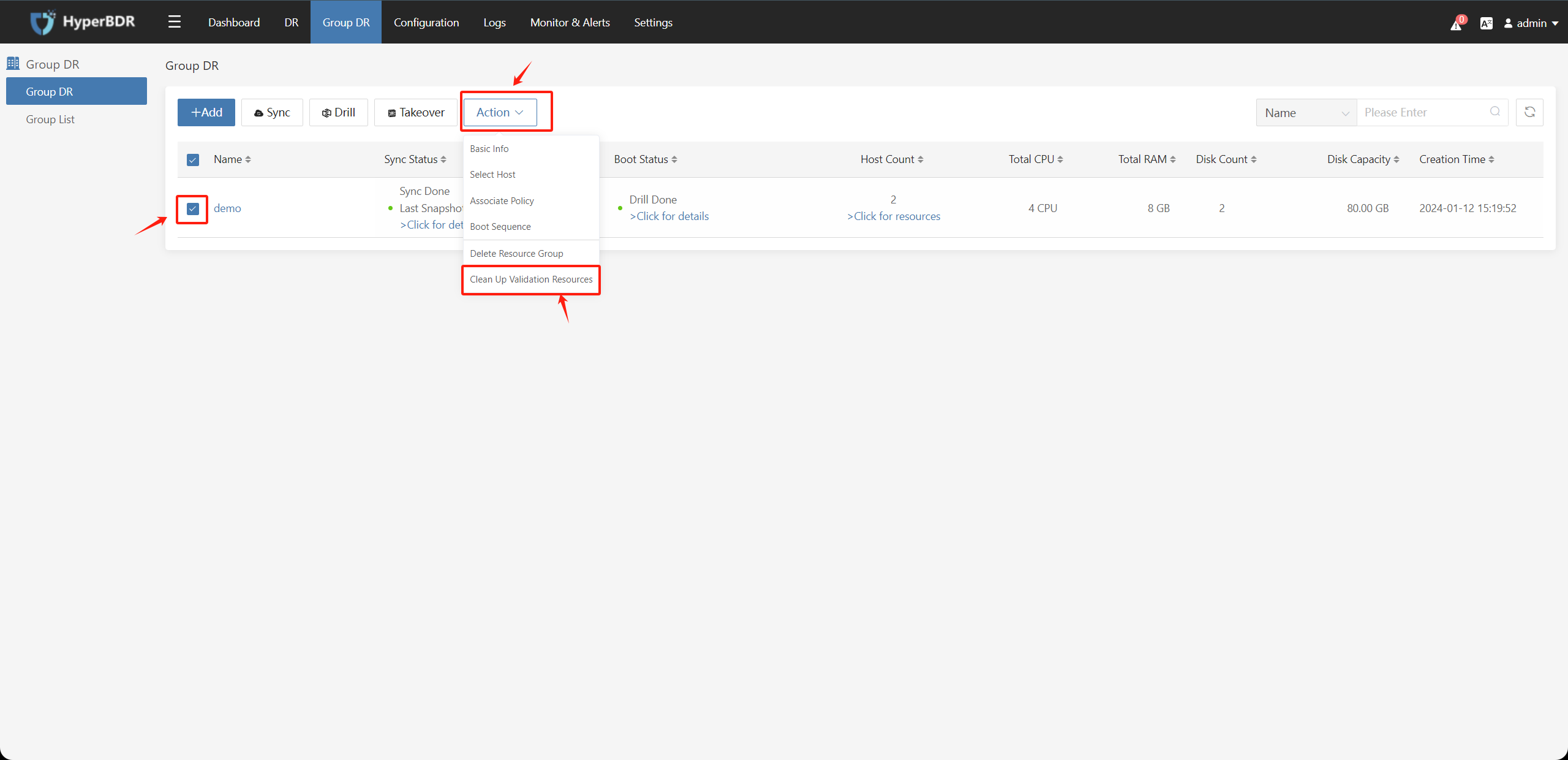The image size is (1568, 760).
Task: Click the hamburger menu icon
Action: pos(174,21)
